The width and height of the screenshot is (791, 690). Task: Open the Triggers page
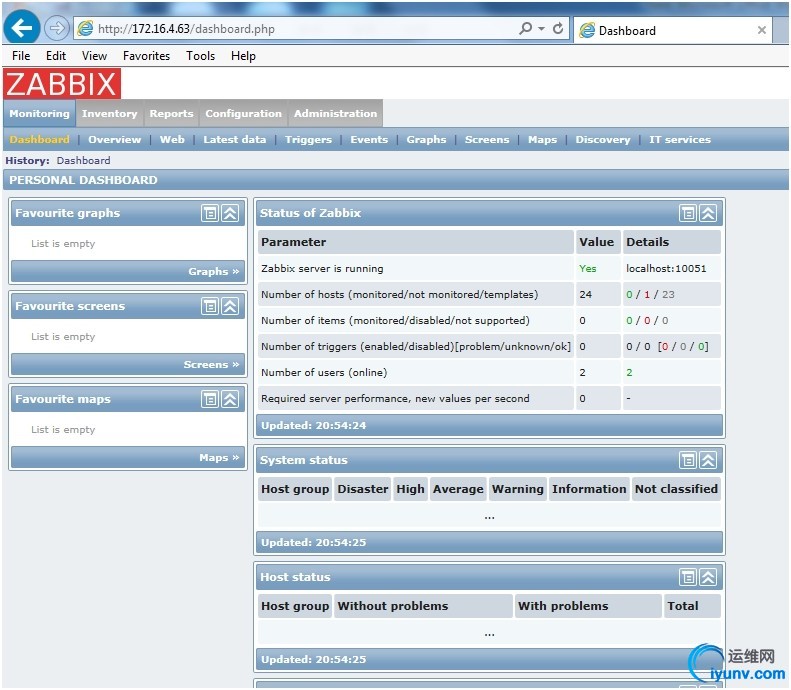click(x=308, y=140)
